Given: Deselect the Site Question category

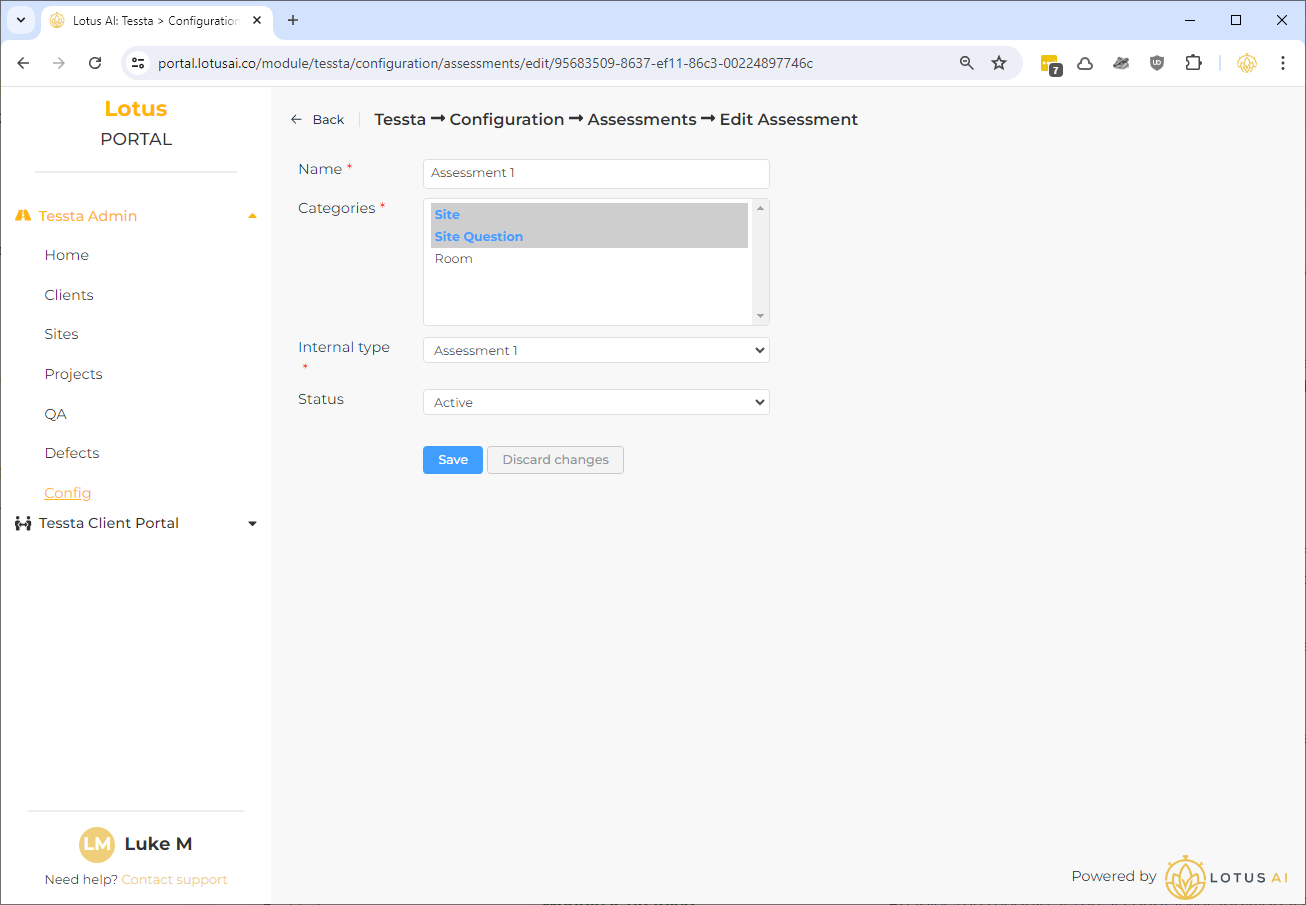Looking at the screenshot, I should tap(479, 237).
